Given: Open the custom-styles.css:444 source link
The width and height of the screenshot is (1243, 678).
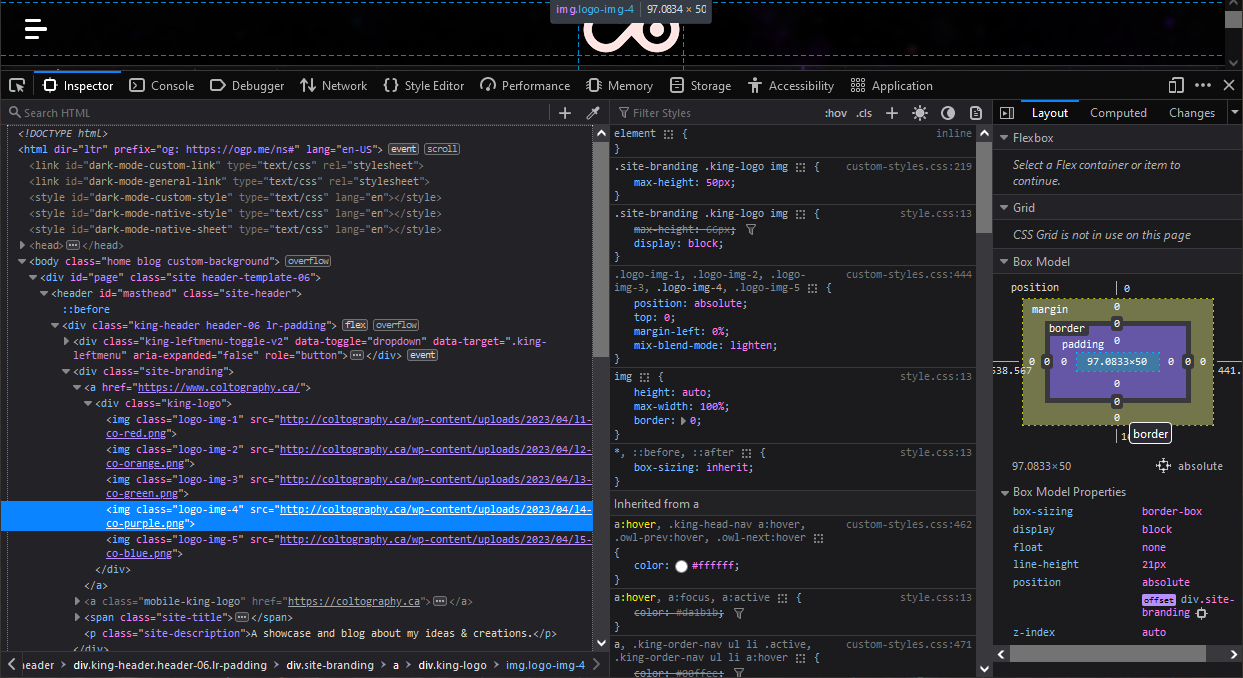Looking at the screenshot, I should [x=908, y=274].
